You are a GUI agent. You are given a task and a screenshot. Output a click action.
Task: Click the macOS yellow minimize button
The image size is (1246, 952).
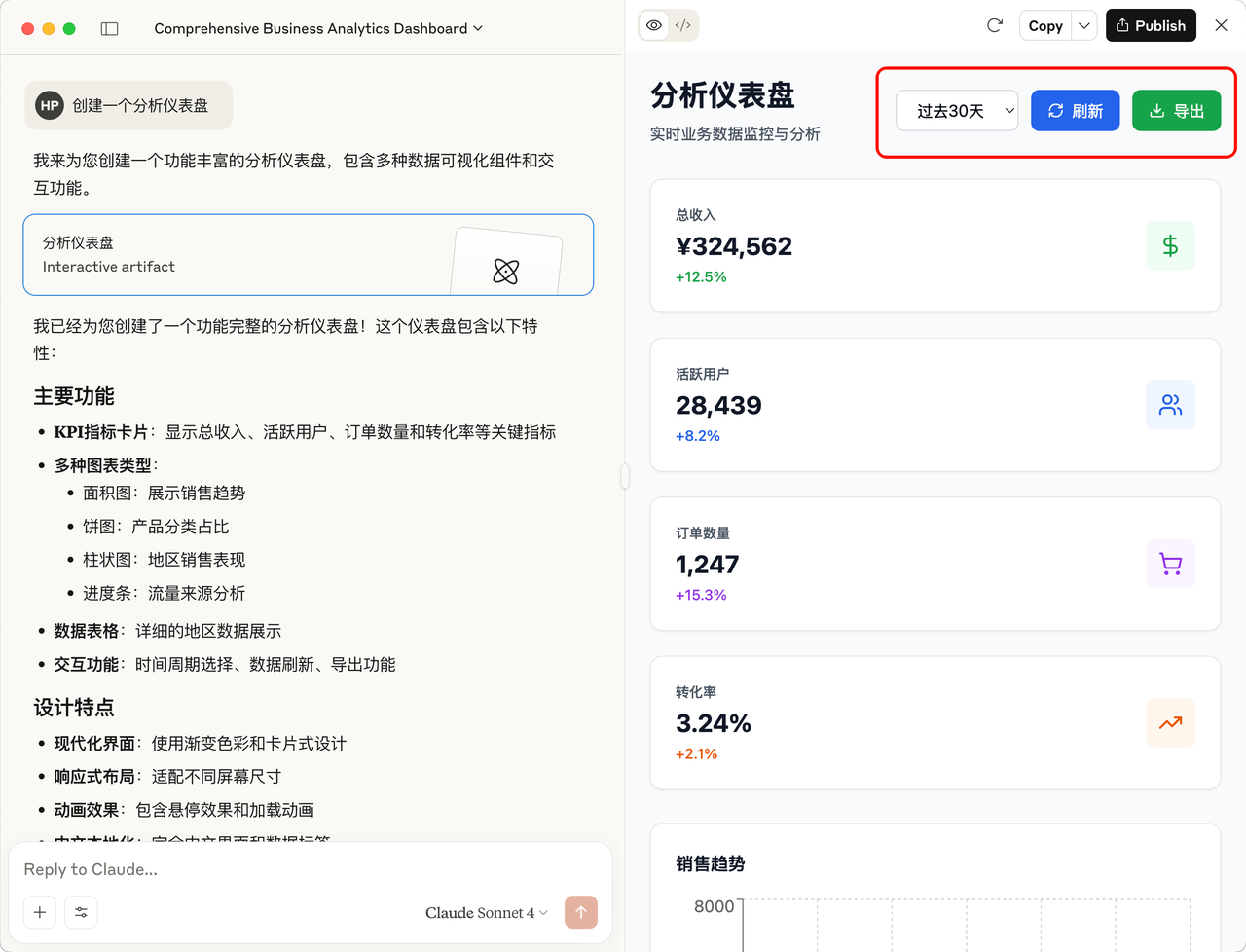coord(49,29)
